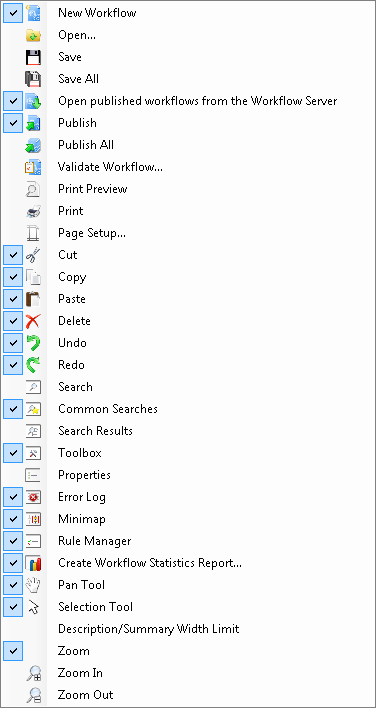Screen dimensions: 376x708
Task: Click the Save floppy disk icon
Action: pyautogui.click(x=33, y=57)
